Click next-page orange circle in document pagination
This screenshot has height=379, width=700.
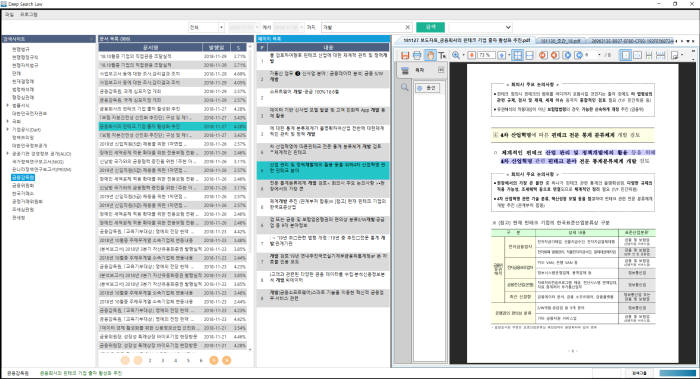point(214,360)
